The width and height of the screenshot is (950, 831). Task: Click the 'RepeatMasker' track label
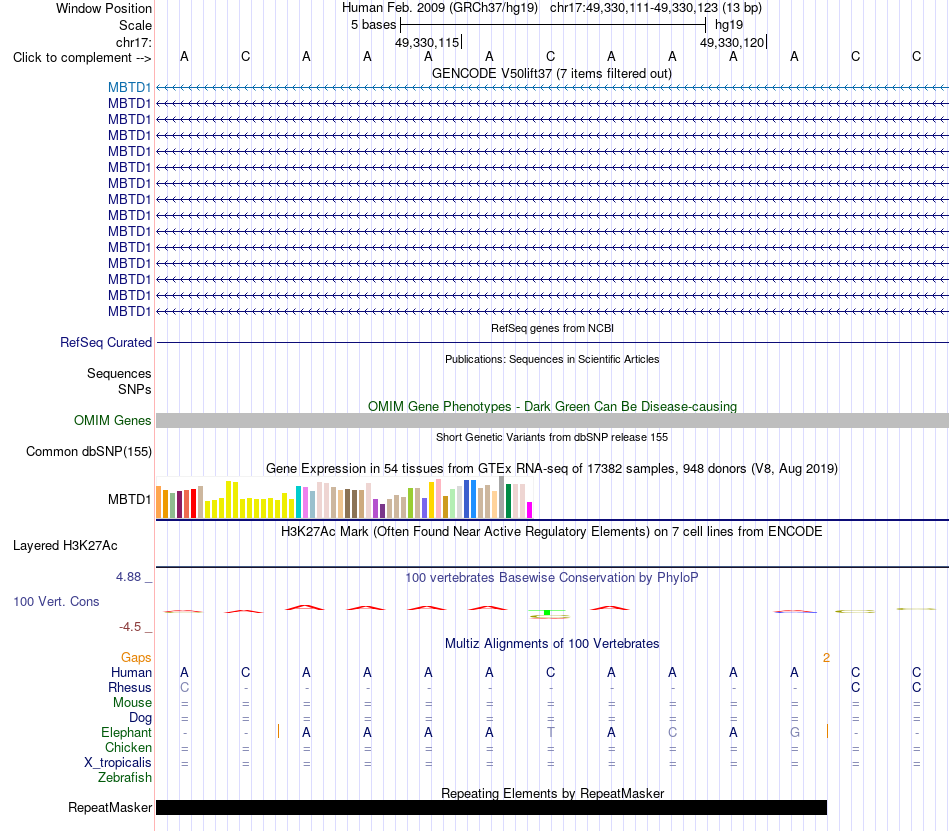coord(110,807)
